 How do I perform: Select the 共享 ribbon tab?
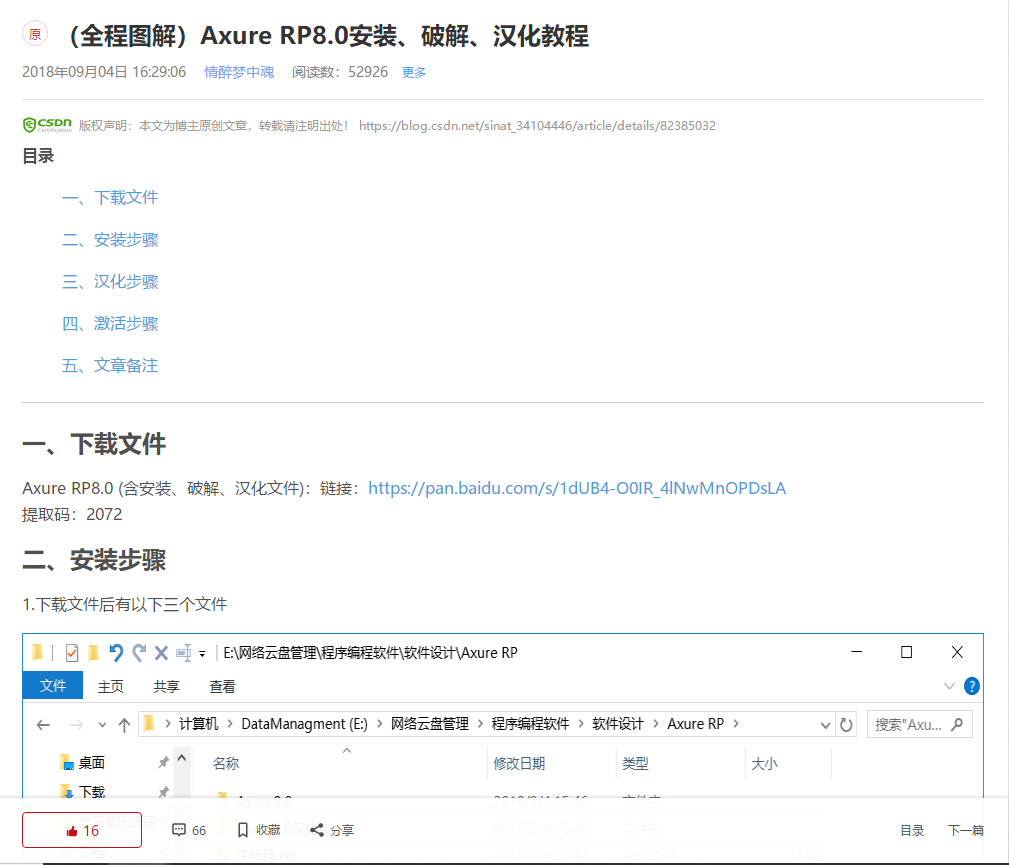point(167,686)
